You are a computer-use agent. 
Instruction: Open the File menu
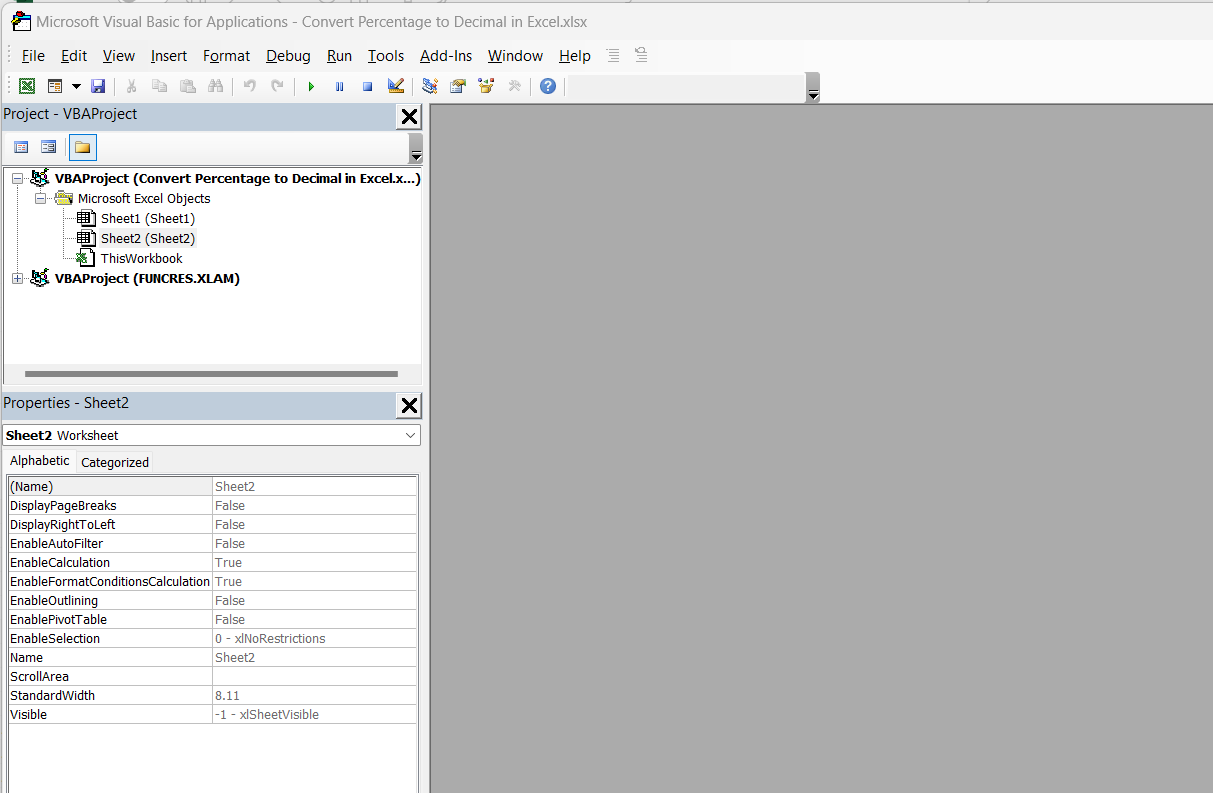click(x=33, y=56)
